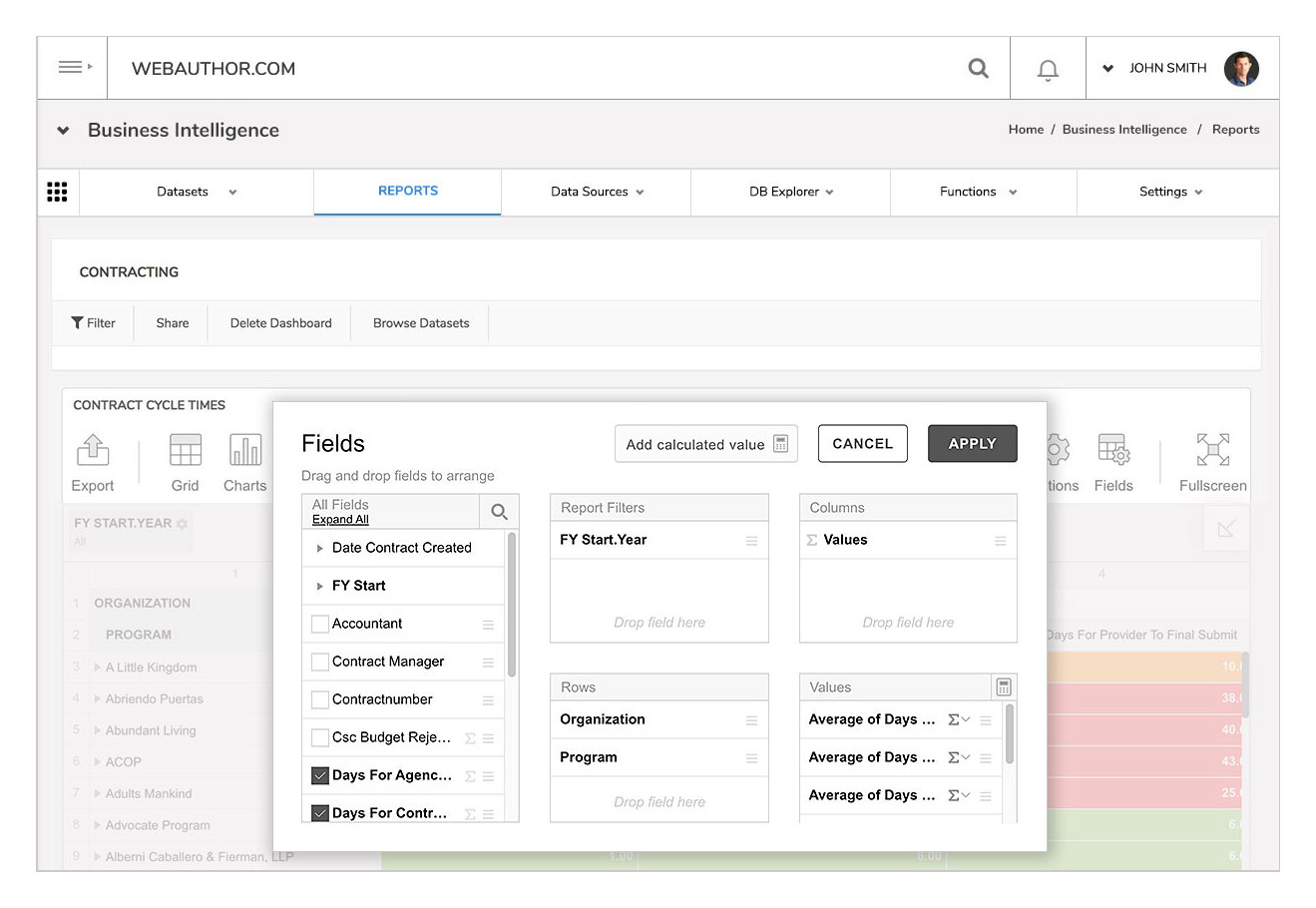Check the Accountant field checkbox
This screenshot has height=908, width=1316.
click(320, 624)
